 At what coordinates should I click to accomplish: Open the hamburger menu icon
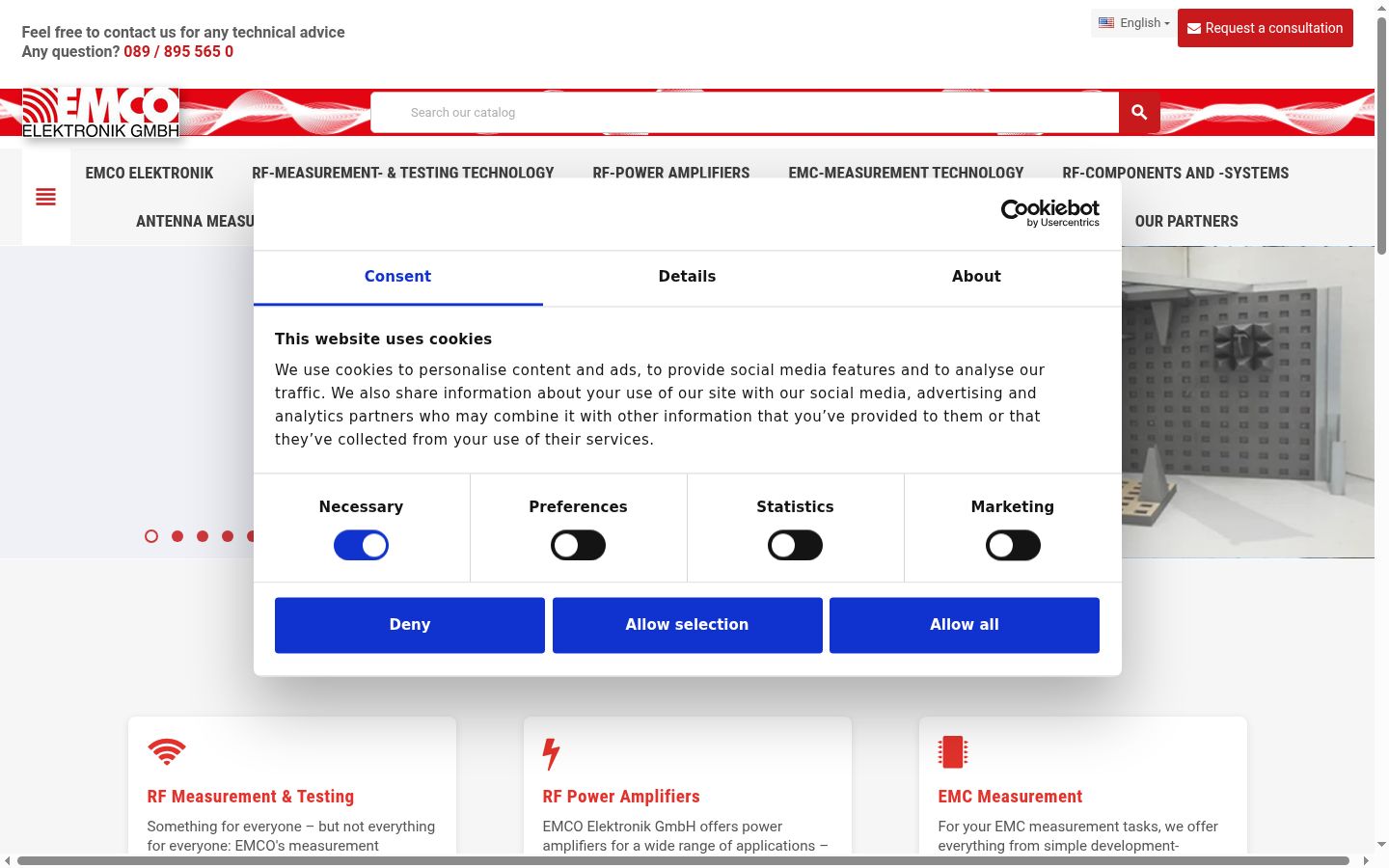tap(45, 198)
